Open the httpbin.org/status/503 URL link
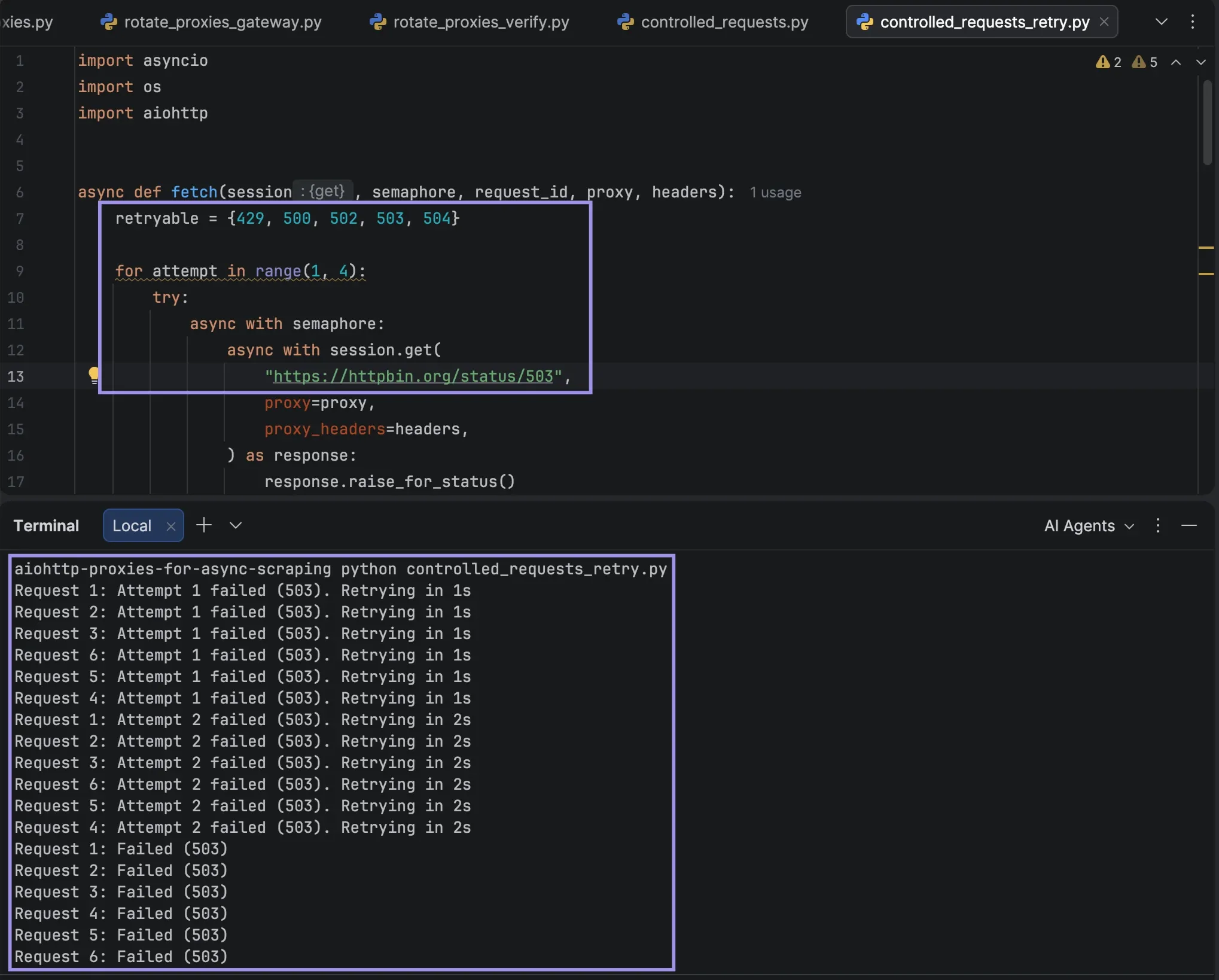Screen dimensions: 1219x980 (x=413, y=376)
